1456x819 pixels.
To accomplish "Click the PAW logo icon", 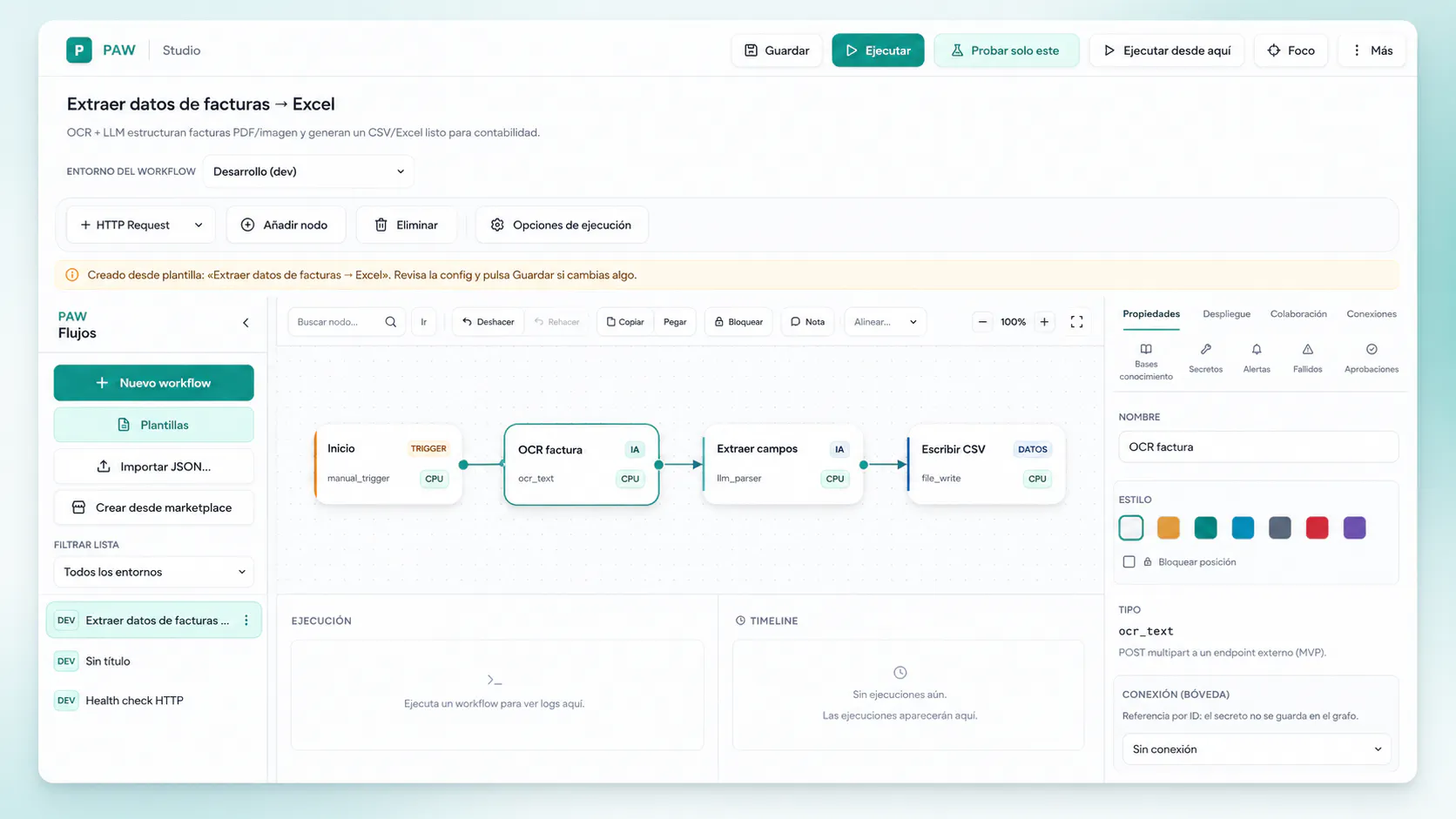I will point(79,50).
